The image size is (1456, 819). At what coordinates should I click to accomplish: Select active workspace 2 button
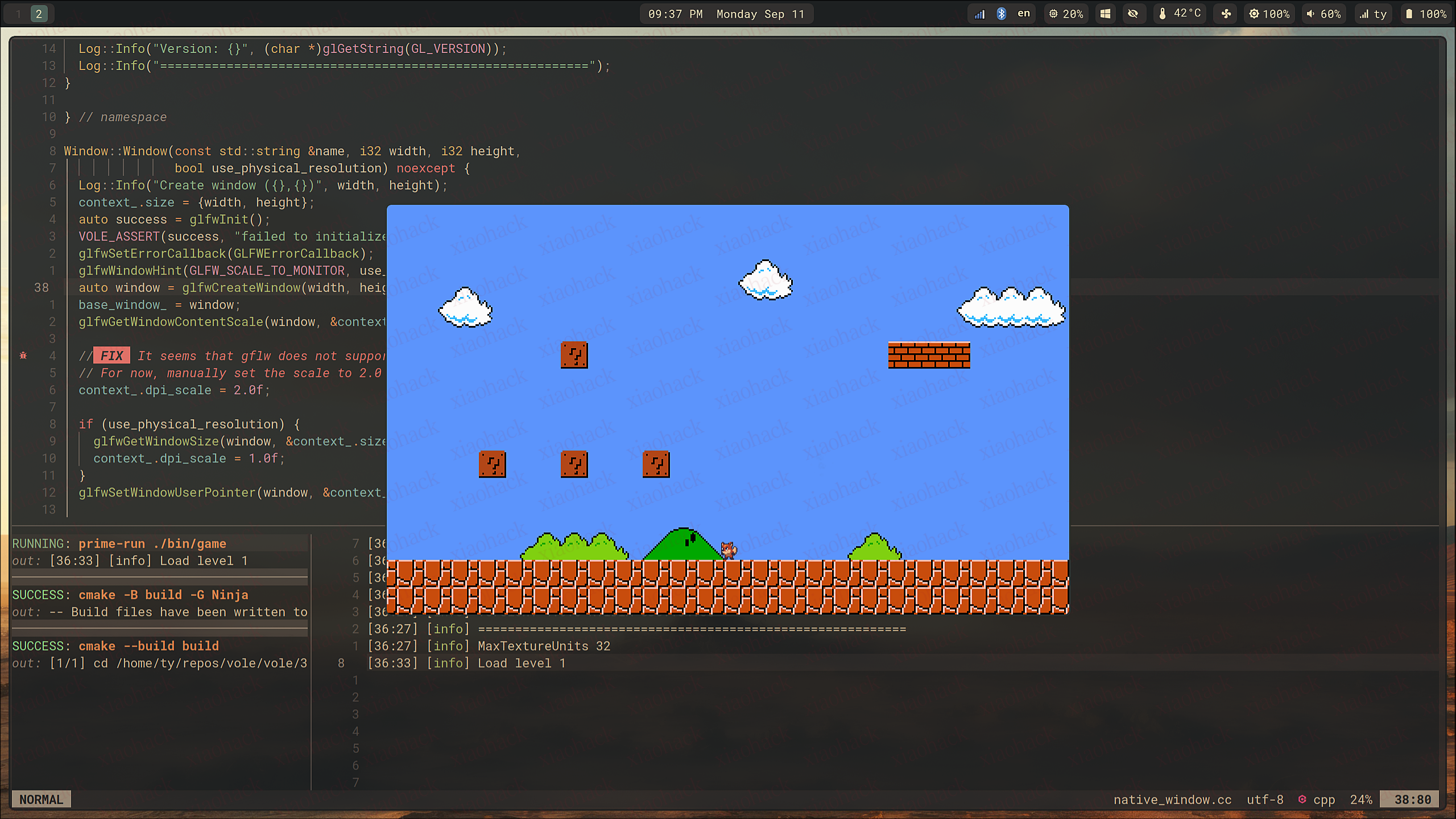(39, 14)
